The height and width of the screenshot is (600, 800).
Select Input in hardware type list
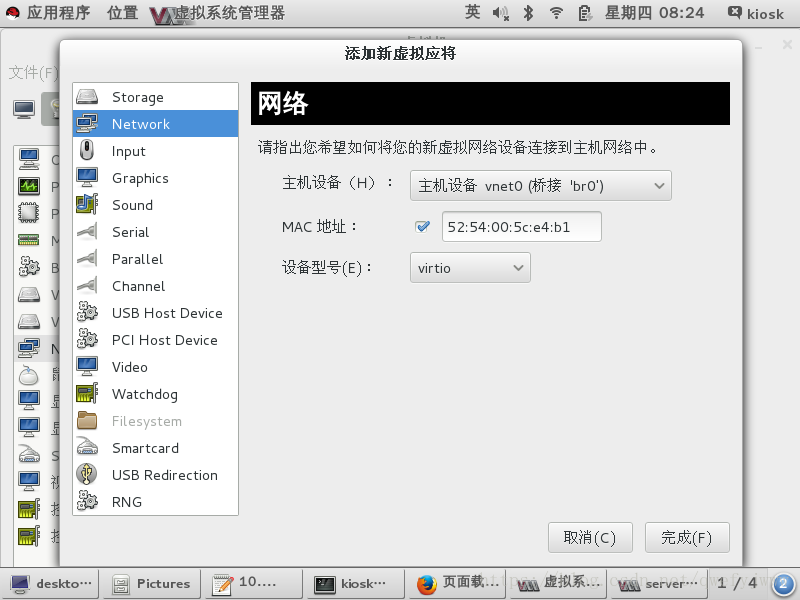coord(156,151)
